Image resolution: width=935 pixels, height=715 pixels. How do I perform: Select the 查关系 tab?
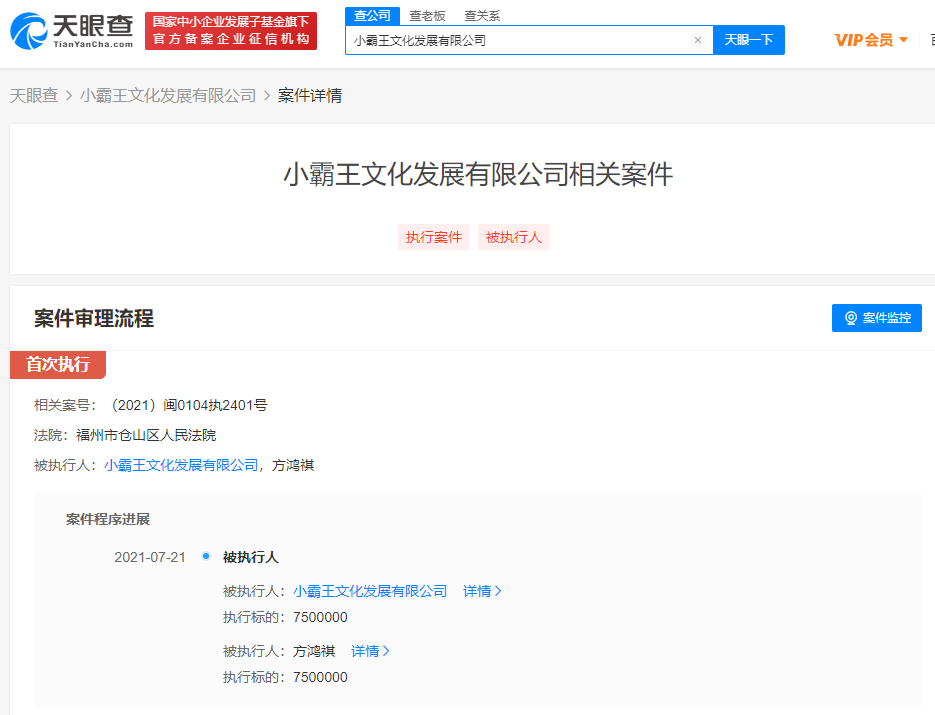[482, 16]
